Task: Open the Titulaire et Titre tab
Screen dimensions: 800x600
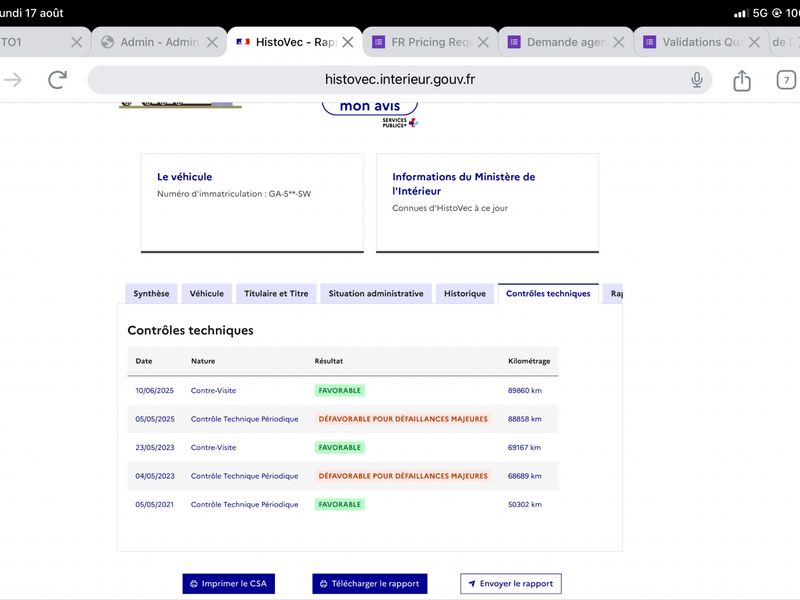Action: point(276,293)
